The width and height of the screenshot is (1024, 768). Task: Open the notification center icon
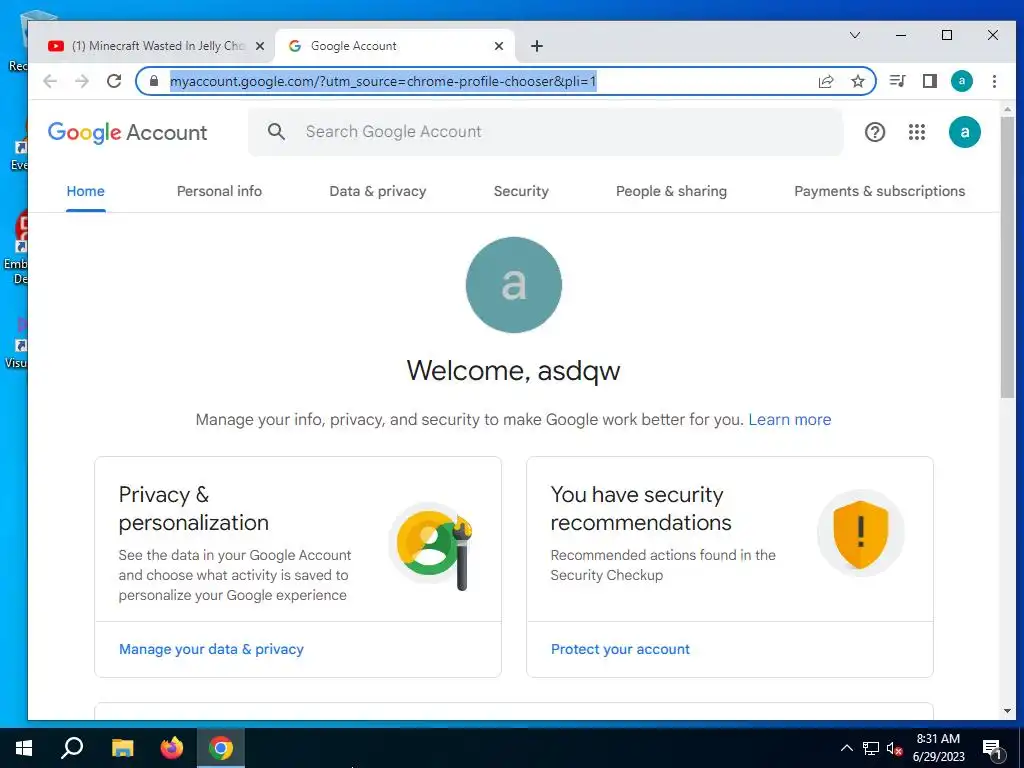993,750
